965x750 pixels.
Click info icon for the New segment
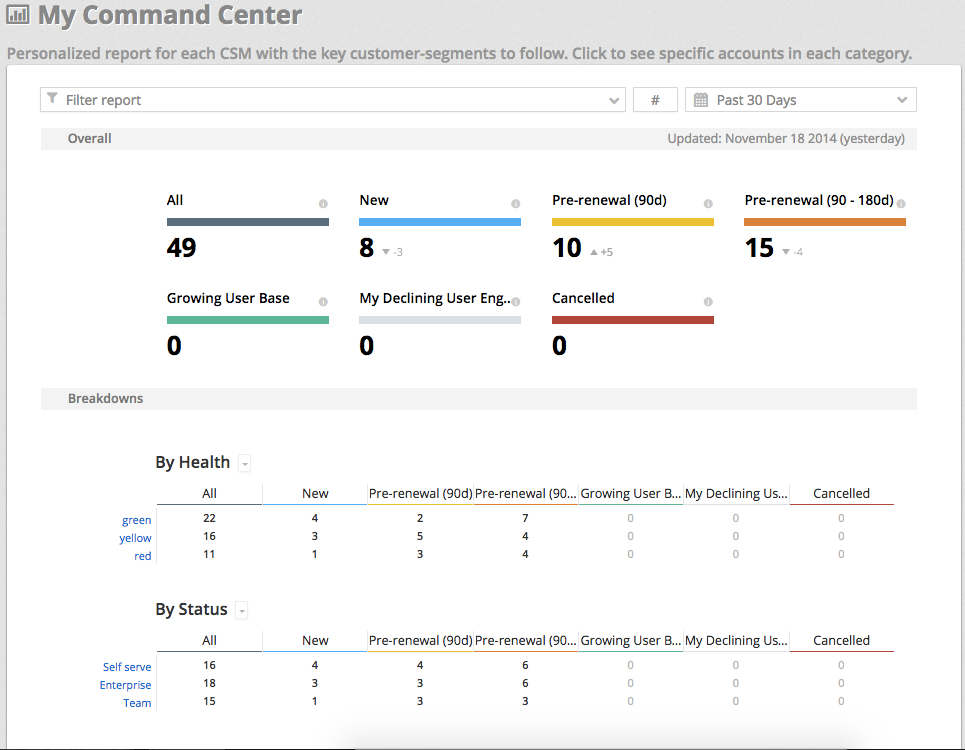[516, 204]
